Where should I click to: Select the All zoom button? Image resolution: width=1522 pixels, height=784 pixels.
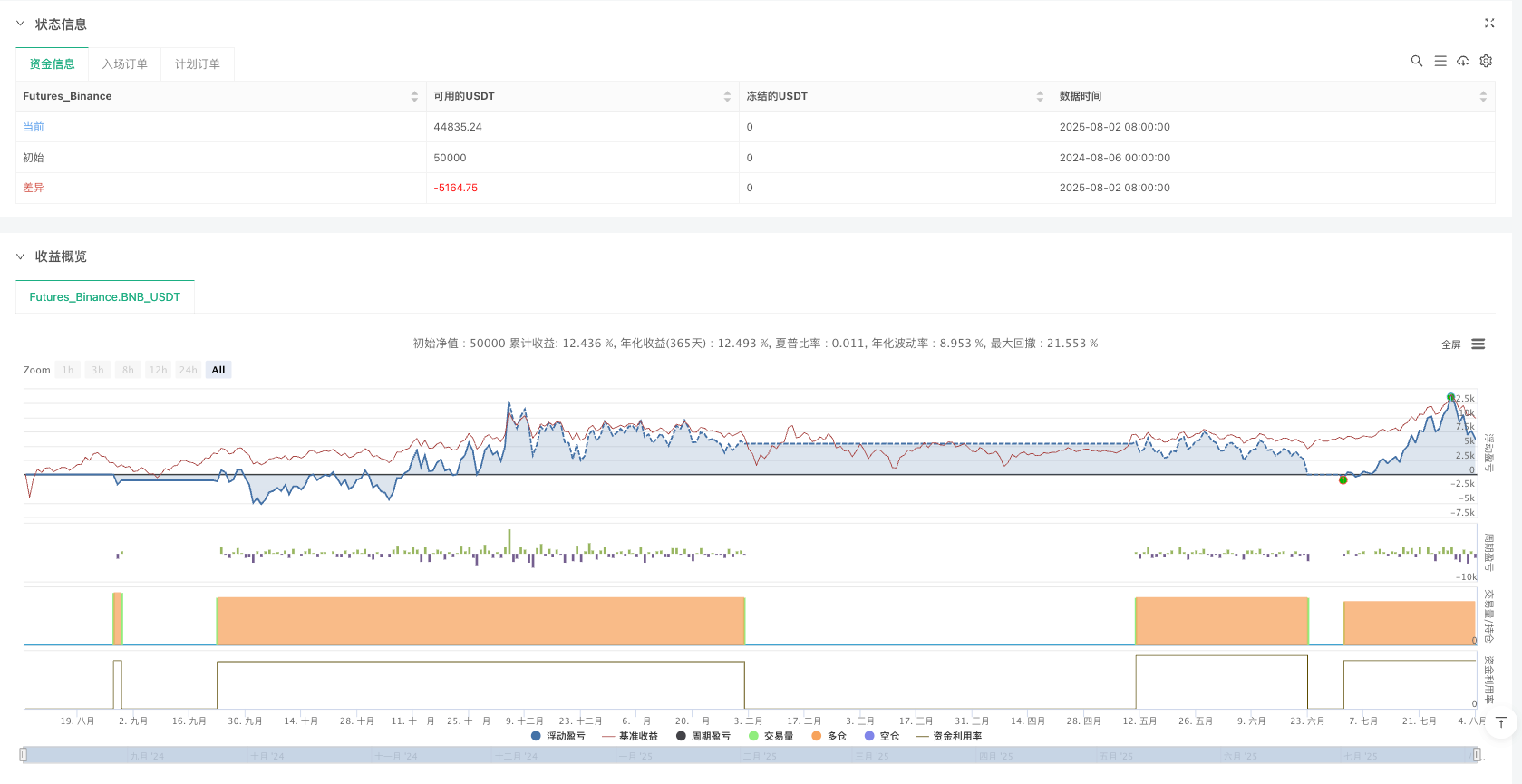(x=218, y=370)
